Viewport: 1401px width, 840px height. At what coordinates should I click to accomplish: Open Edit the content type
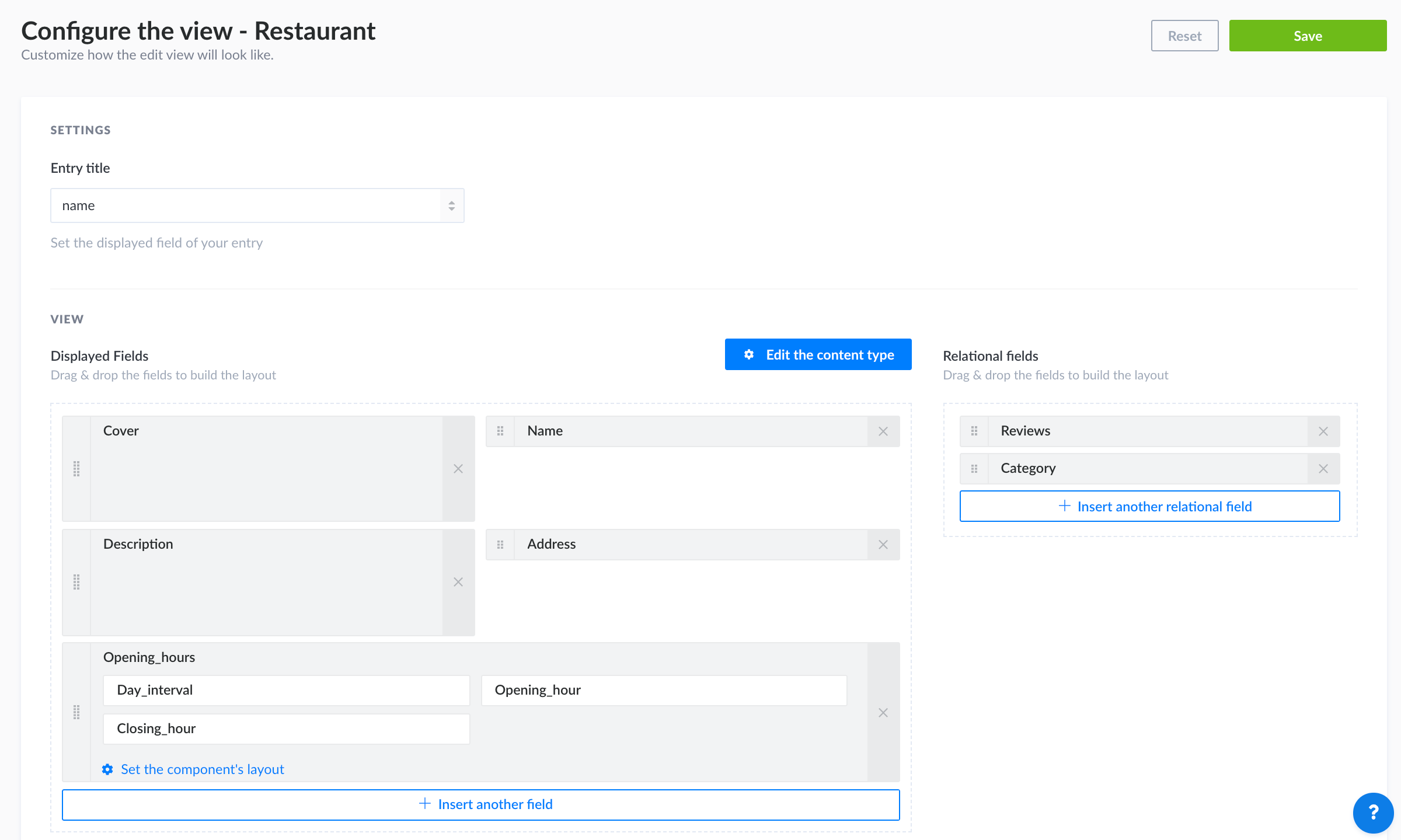[x=817, y=354]
